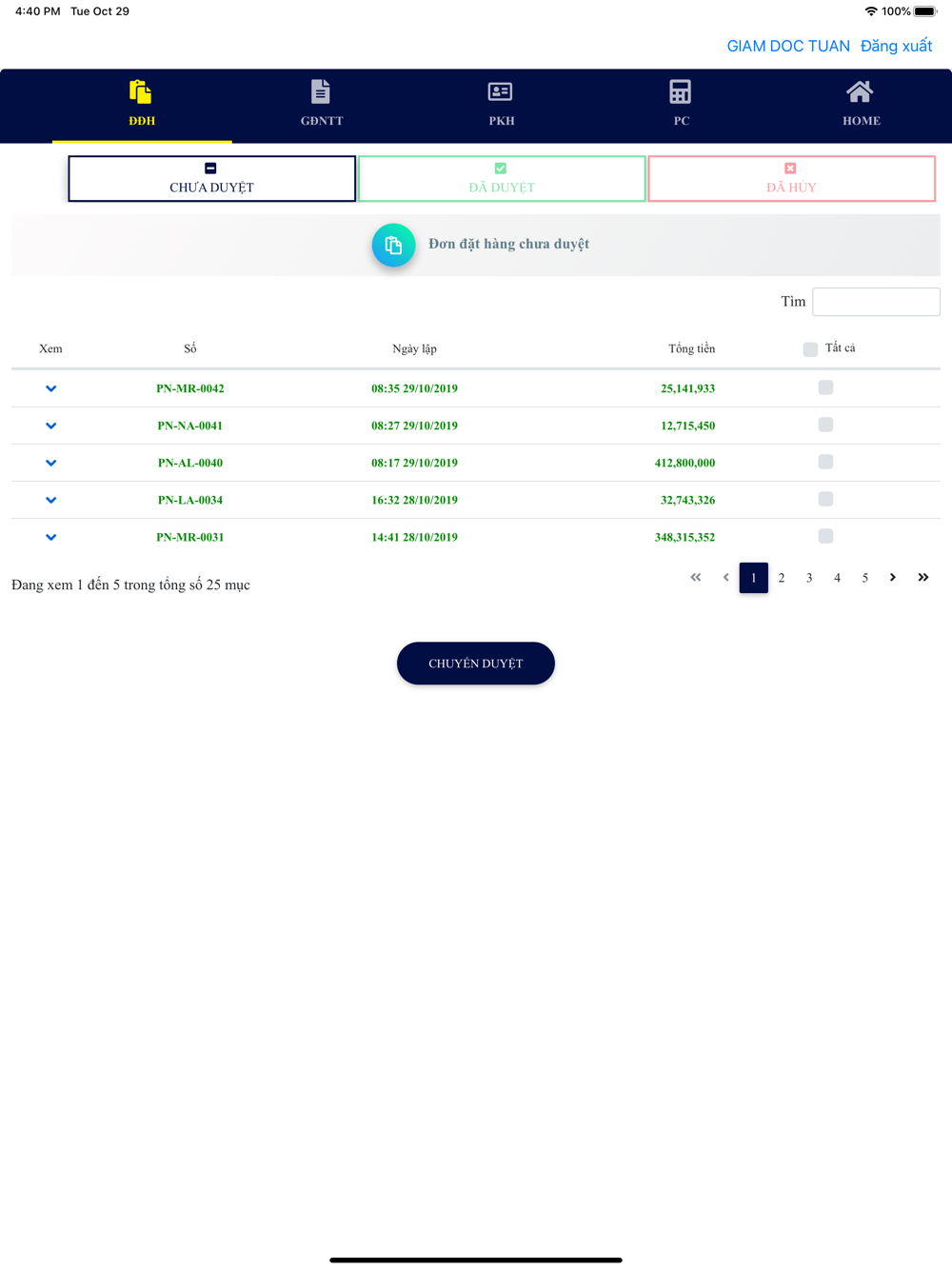Go to previous page arrow
The height and width of the screenshot is (1270, 952).
coord(725,577)
